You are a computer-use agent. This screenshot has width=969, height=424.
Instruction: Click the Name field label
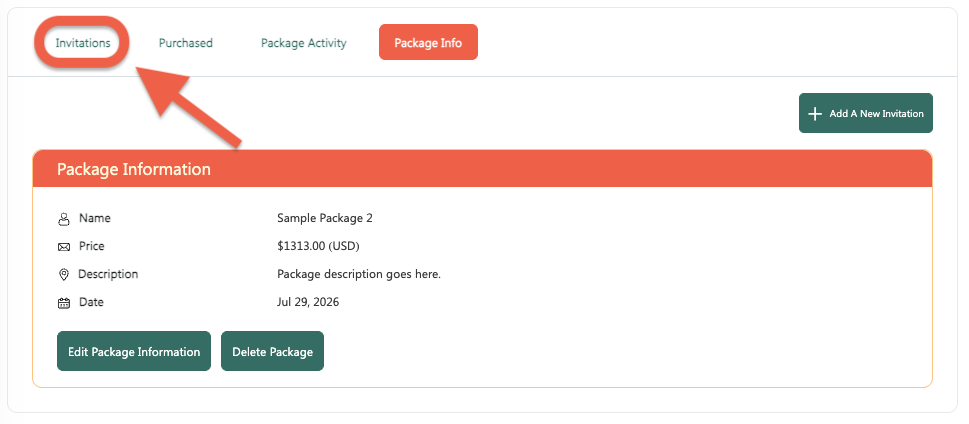coord(95,218)
